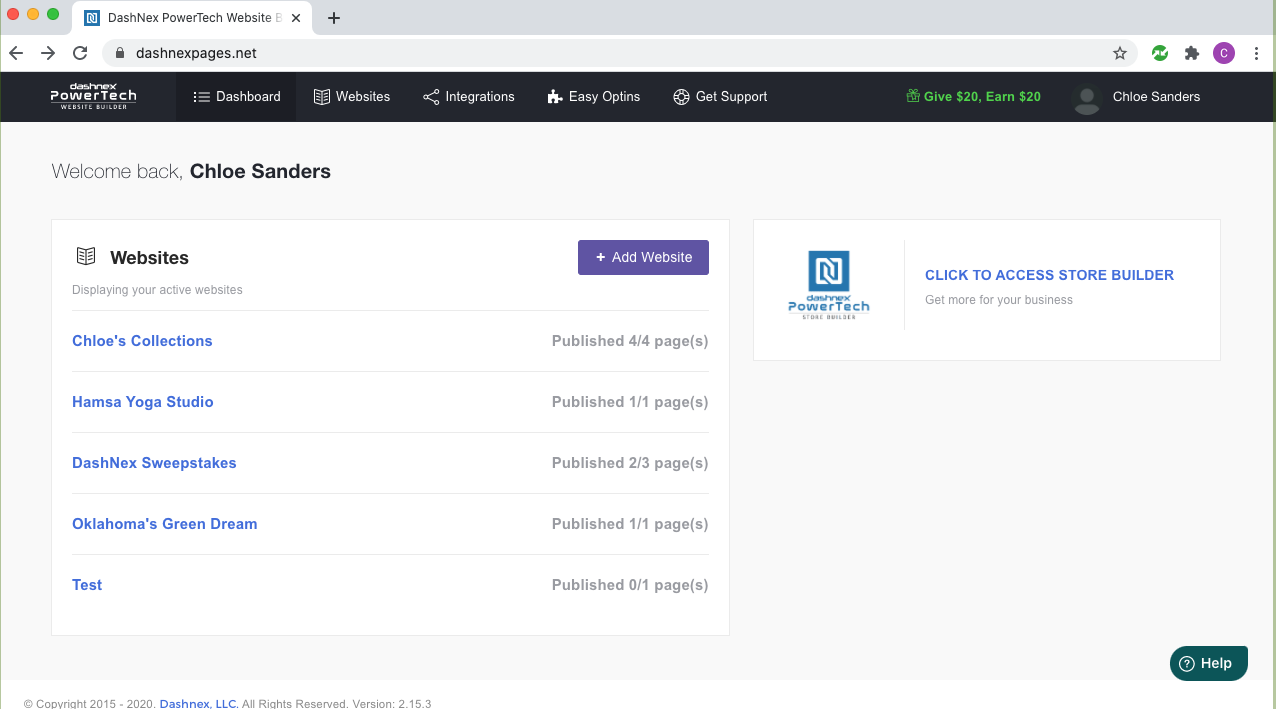Open the Chloe Sanders account menu
Image resolution: width=1276 pixels, height=709 pixels.
(x=1156, y=97)
